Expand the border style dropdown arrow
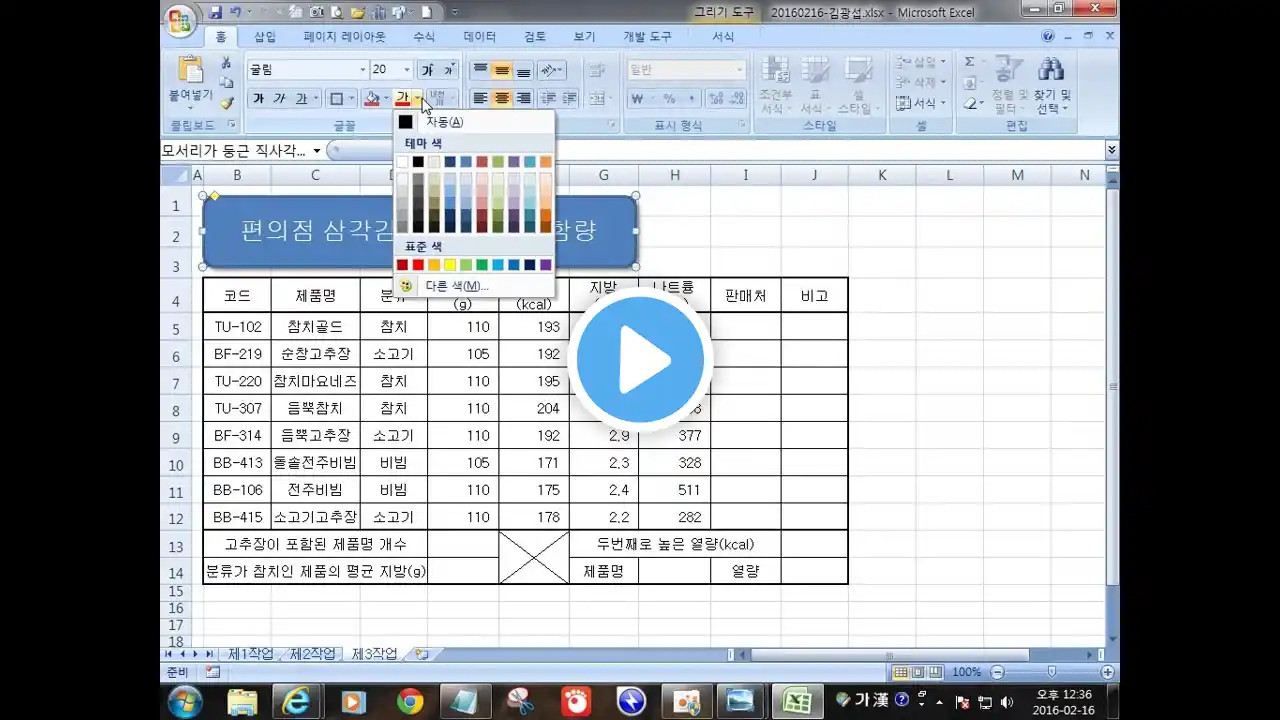Viewport: 1280px width, 720px height. [x=351, y=98]
